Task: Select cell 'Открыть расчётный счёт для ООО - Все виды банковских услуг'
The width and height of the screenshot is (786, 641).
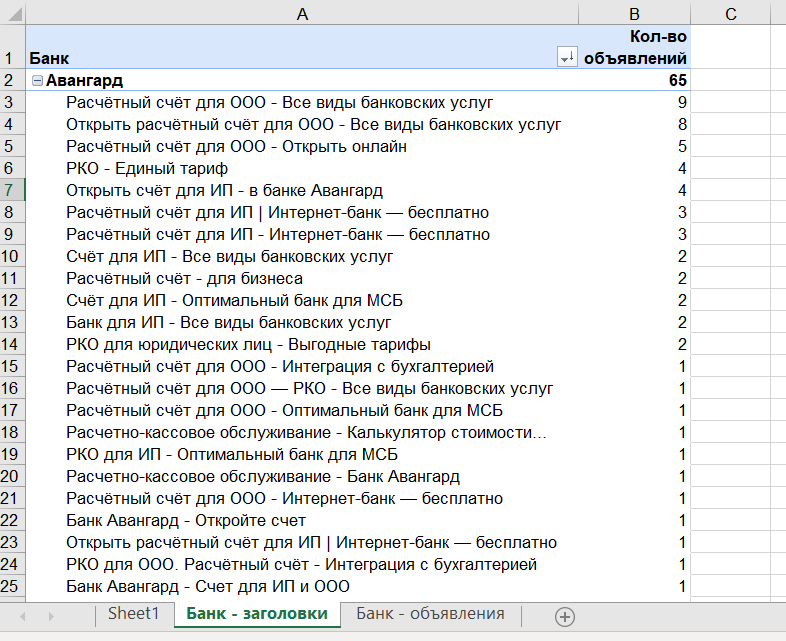Action: click(x=302, y=124)
